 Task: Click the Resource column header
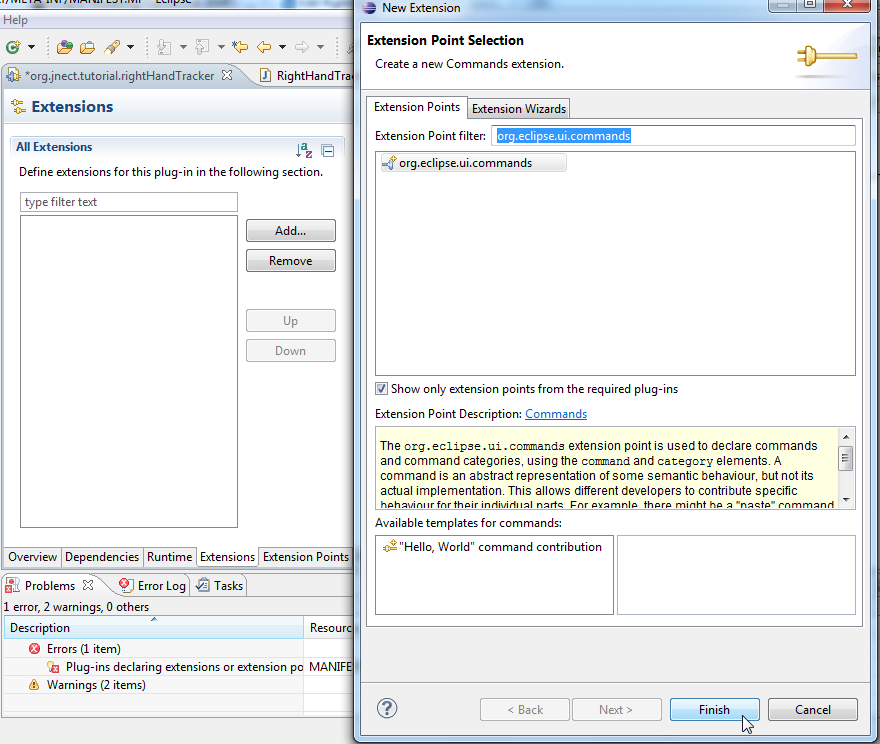[330, 628]
